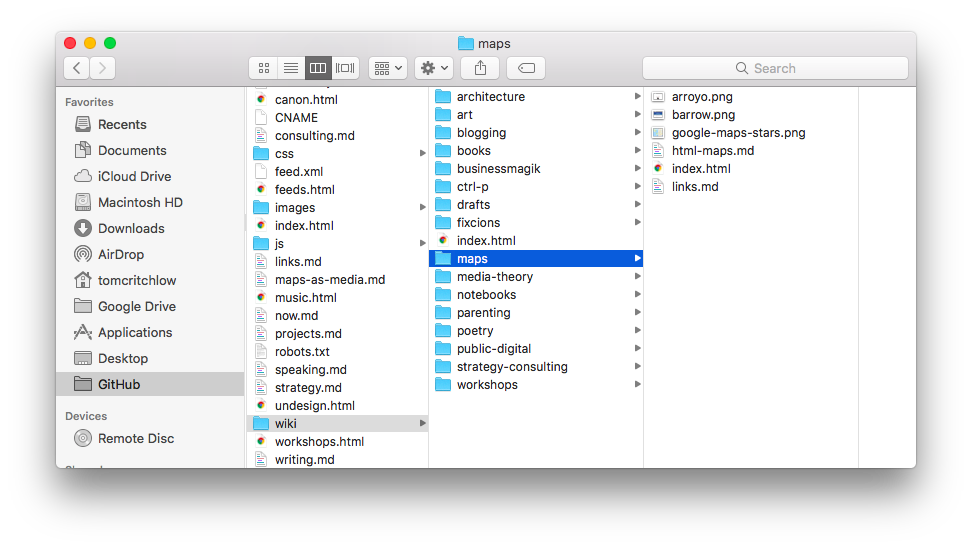This screenshot has height=548, width=972.
Task: Select the barrow.png image file
Action: (x=751, y=115)
